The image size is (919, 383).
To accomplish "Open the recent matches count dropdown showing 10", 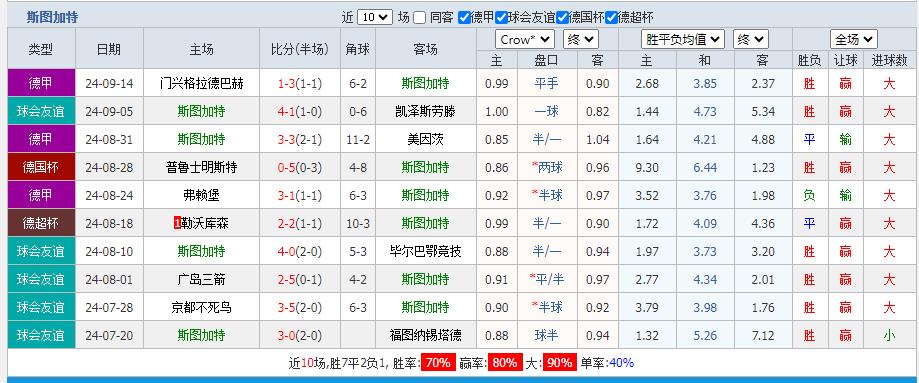I will (375, 17).
